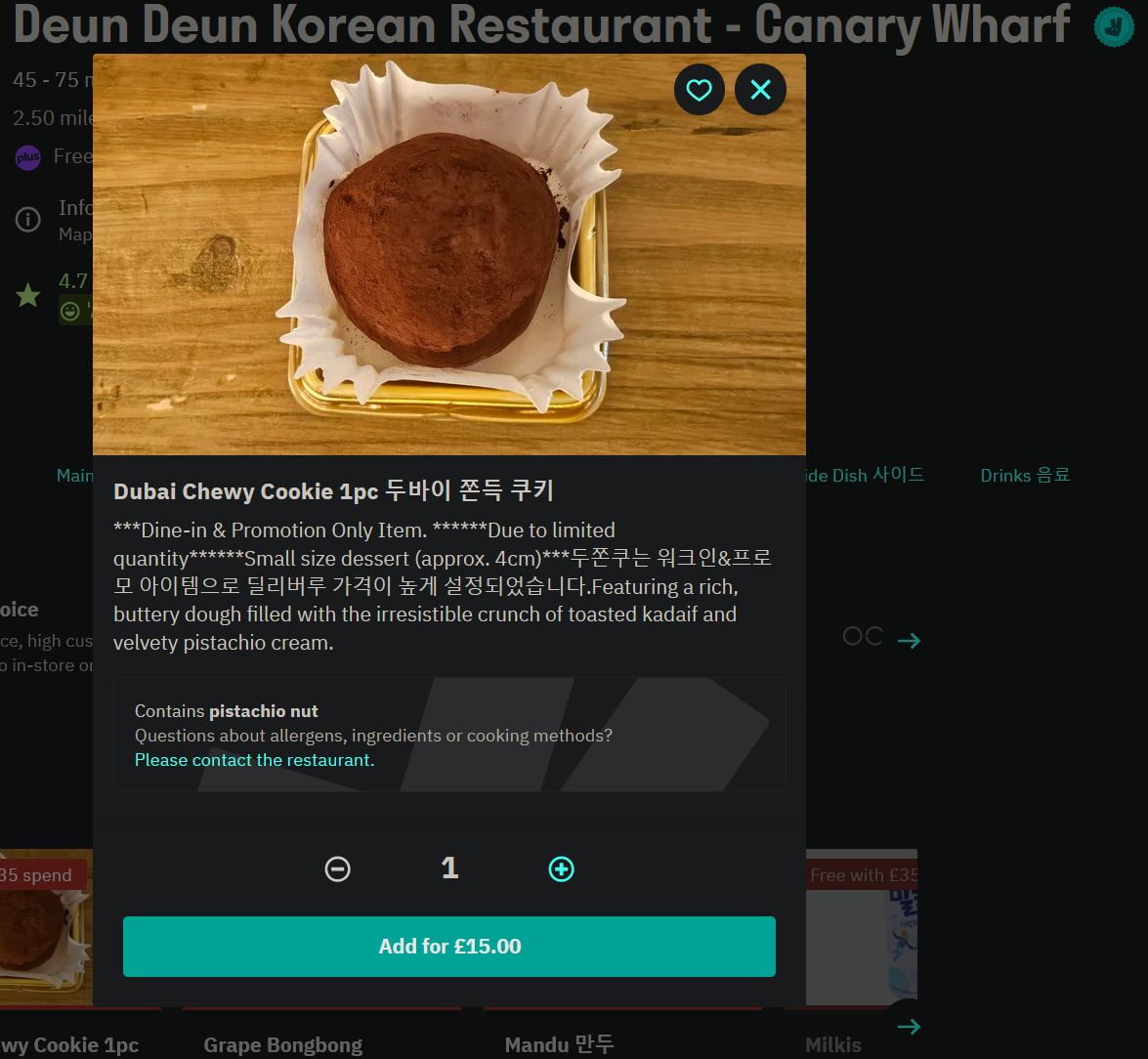Click the allergen info Contains pistachio nut box
1148x1059 pixels.
click(x=449, y=735)
